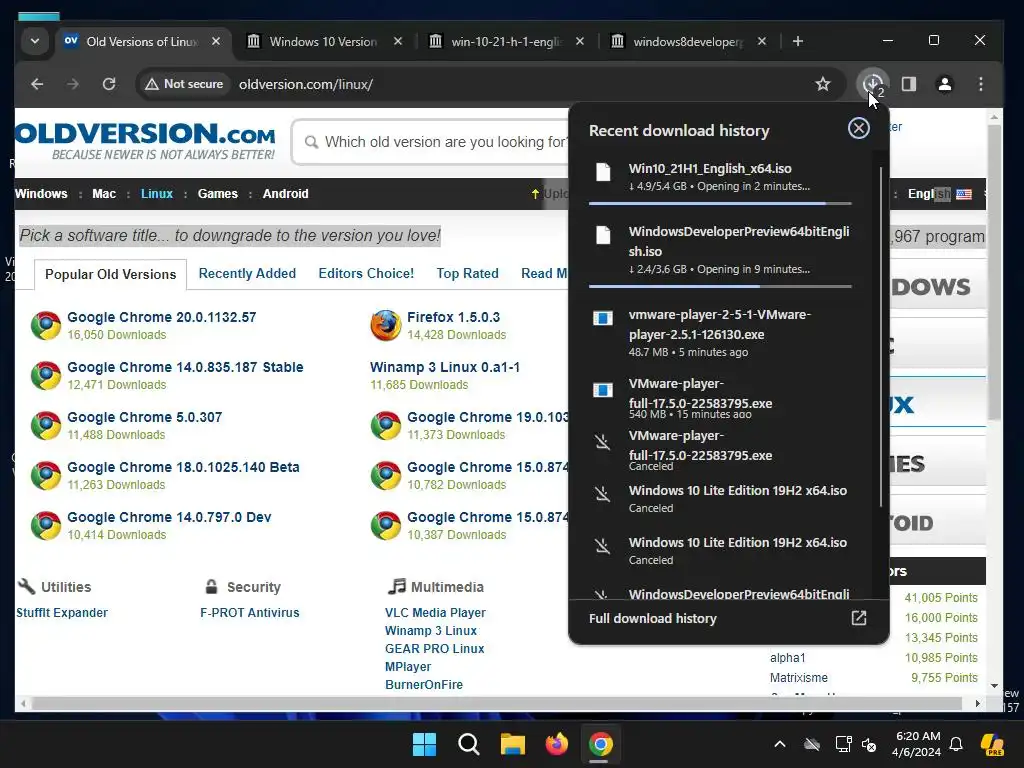Image resolution: width=1024 pixels, height=768 pixels.
Task: Open the Chrome three-dot menu
Action: 980,84
